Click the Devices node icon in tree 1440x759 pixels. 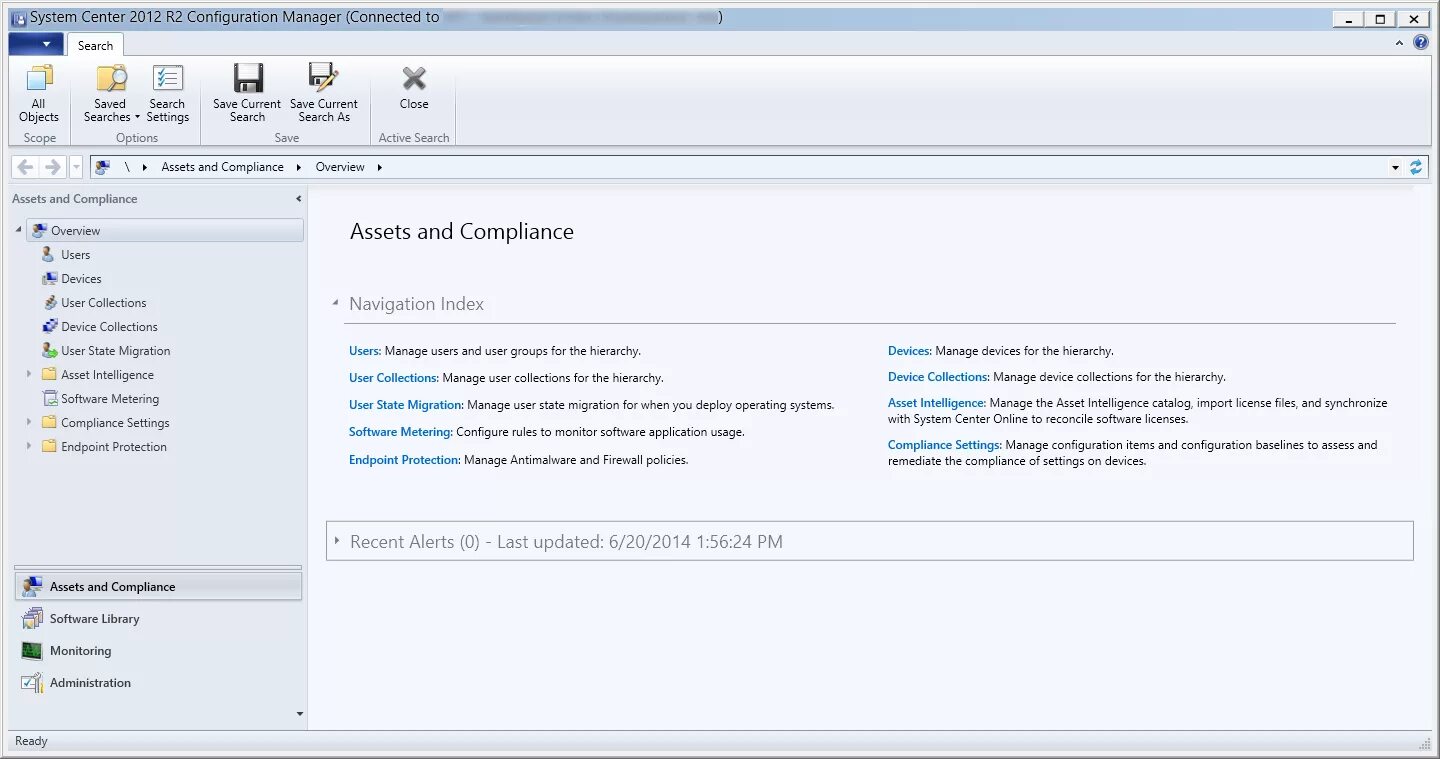49,279
